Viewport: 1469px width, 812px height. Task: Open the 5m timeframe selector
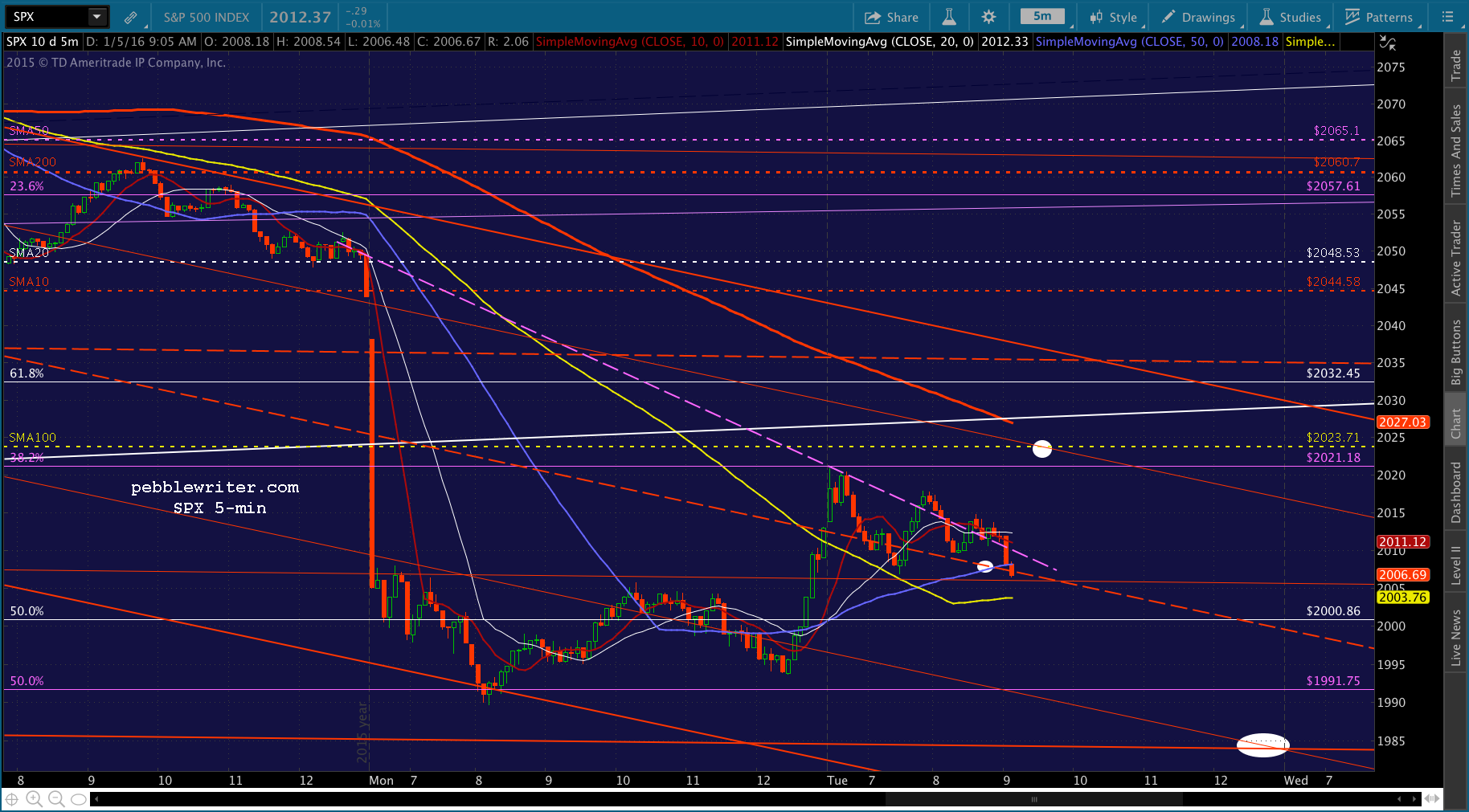(1042, 16)
